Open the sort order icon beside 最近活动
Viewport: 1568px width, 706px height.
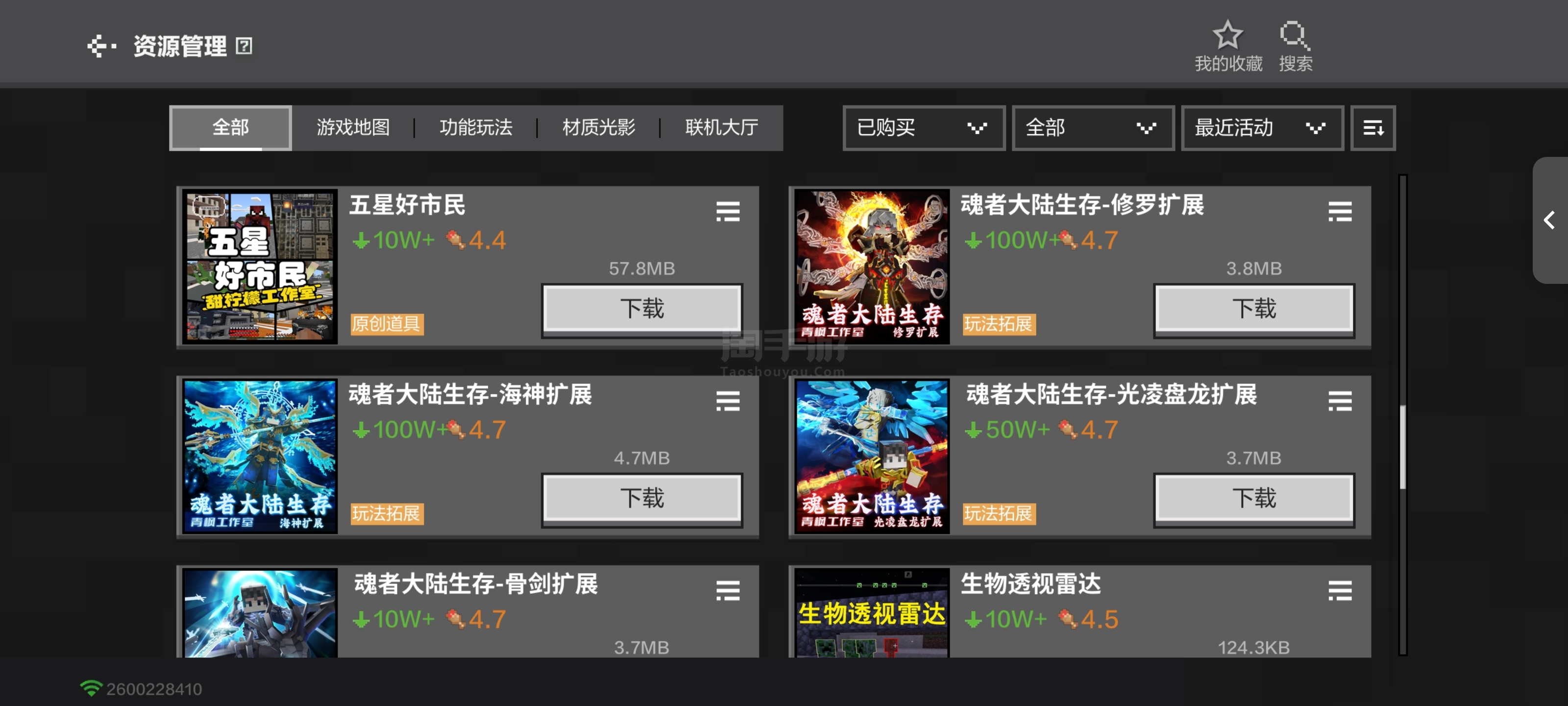[1372, 128]
